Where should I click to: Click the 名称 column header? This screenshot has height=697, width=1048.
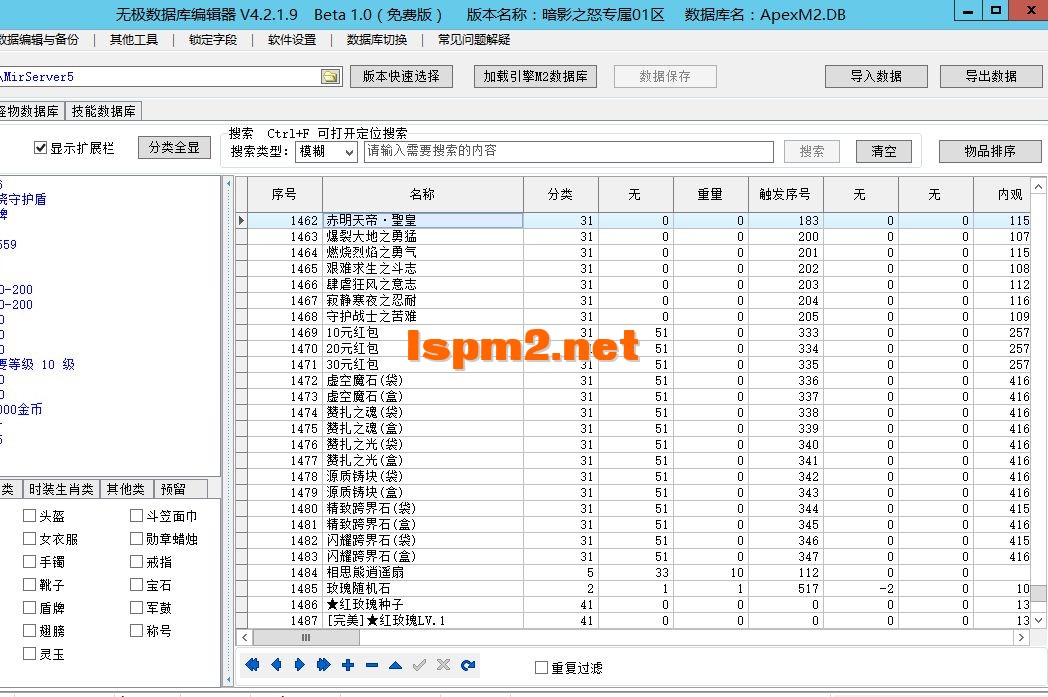422,194
